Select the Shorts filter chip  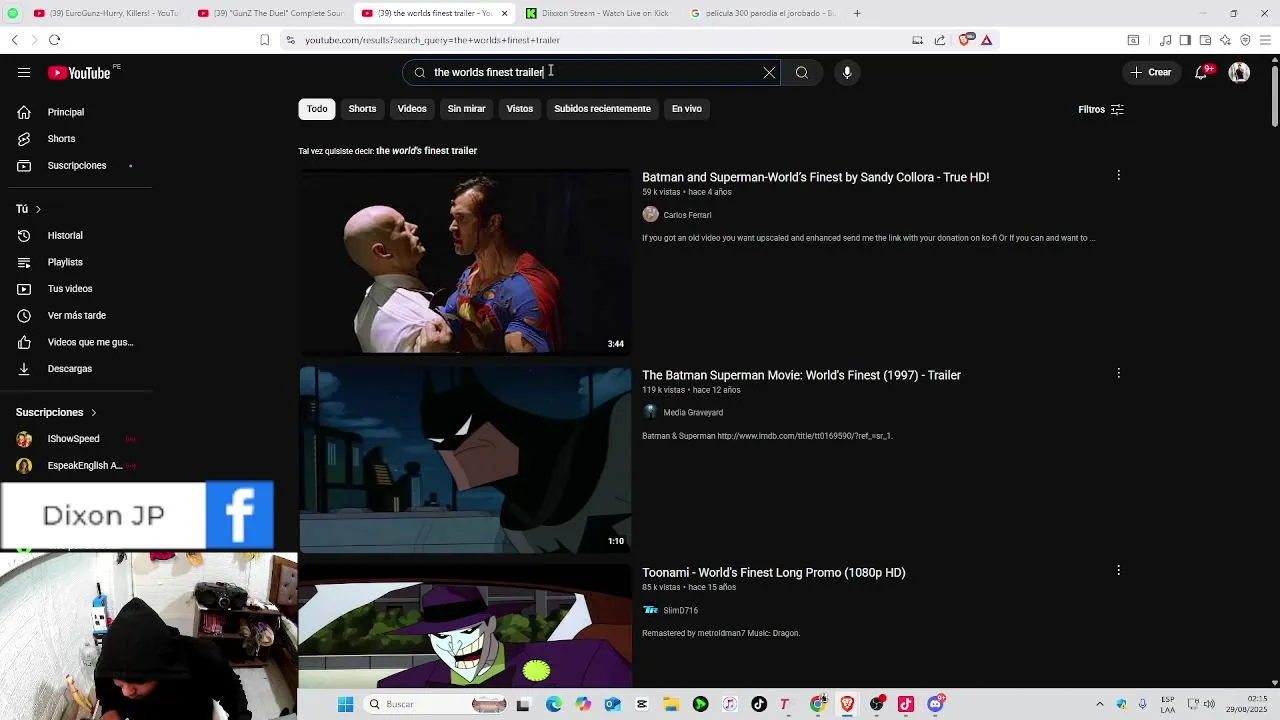pos(362,109)
